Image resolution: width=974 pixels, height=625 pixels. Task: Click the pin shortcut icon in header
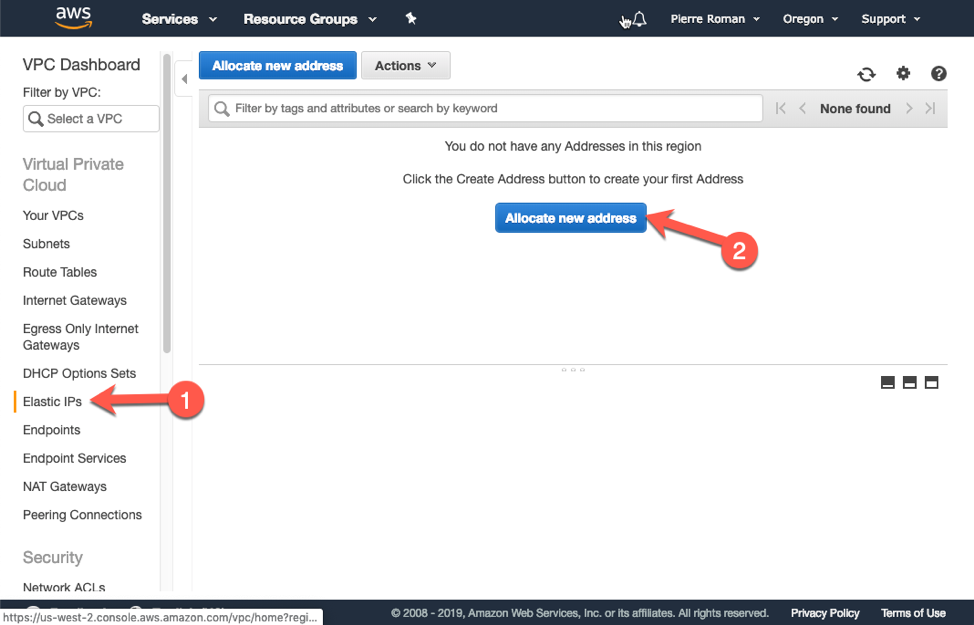tap(411, 19)
